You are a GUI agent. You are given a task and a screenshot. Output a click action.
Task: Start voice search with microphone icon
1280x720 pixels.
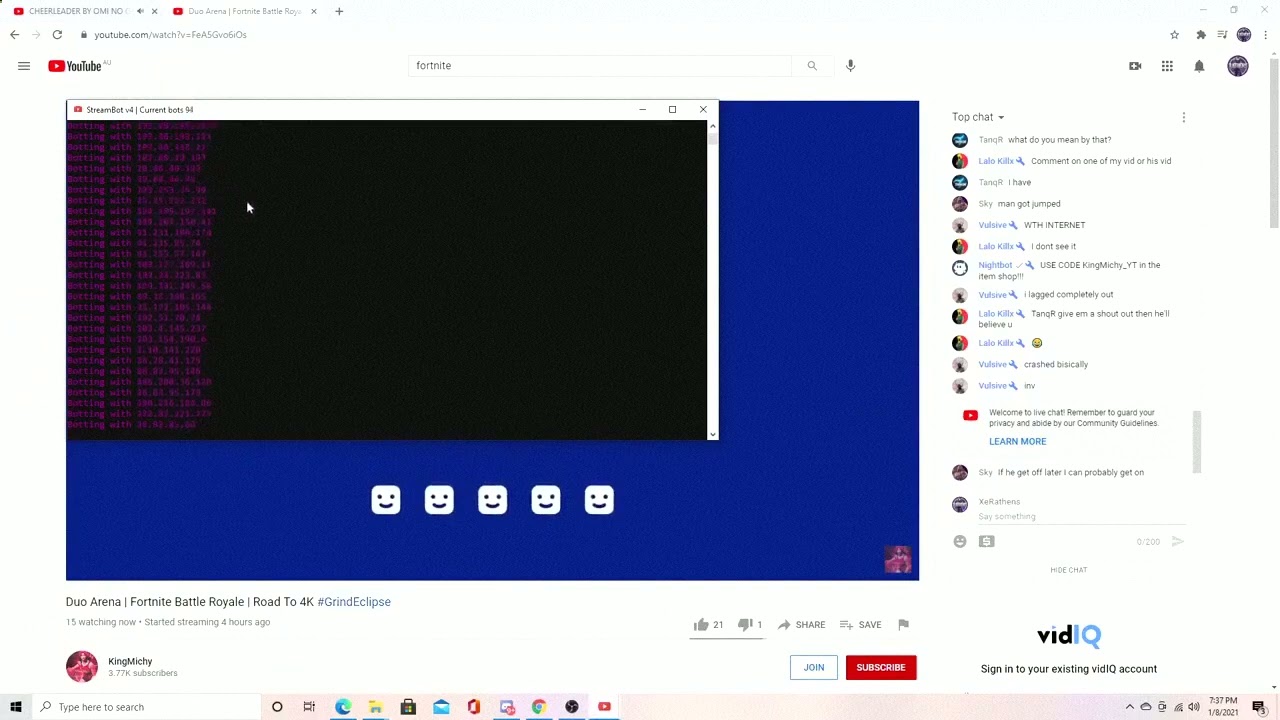pyautogui.click(x=850, y=66)
